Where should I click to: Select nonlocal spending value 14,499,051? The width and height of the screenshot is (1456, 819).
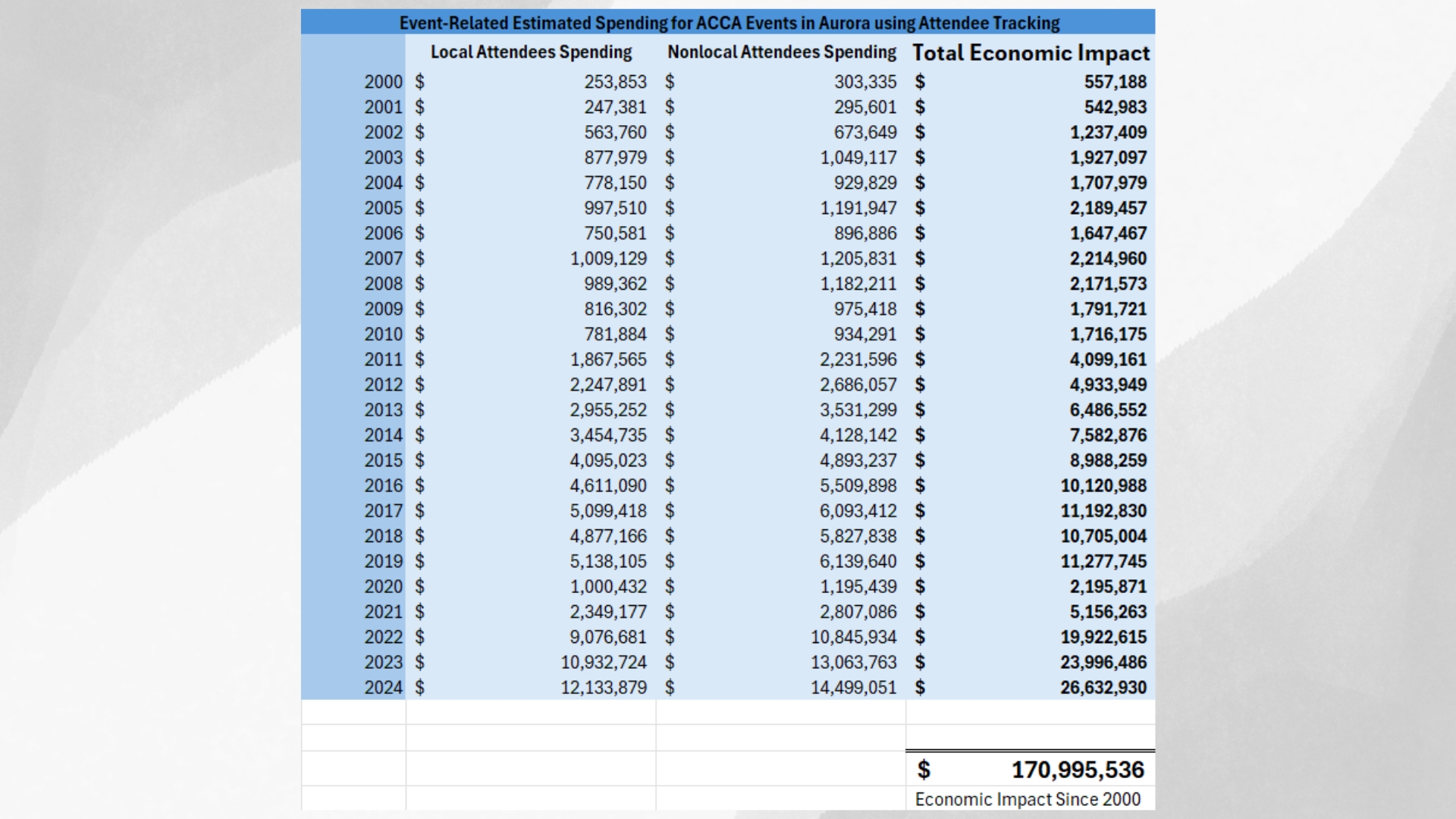[854, 687]
